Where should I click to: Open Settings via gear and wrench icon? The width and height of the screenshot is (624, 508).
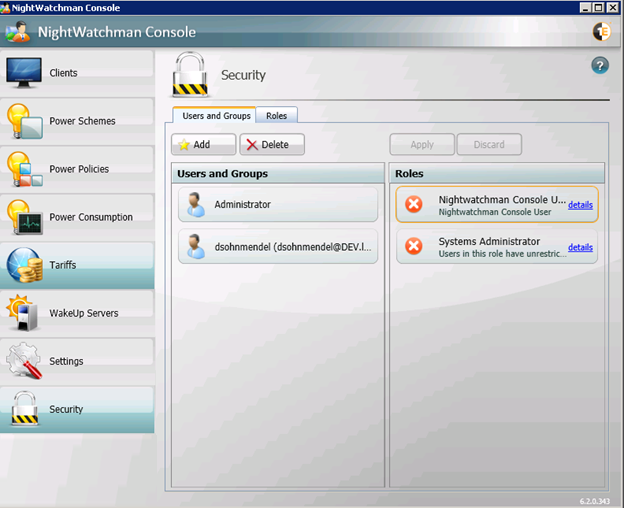click(24, 361)
